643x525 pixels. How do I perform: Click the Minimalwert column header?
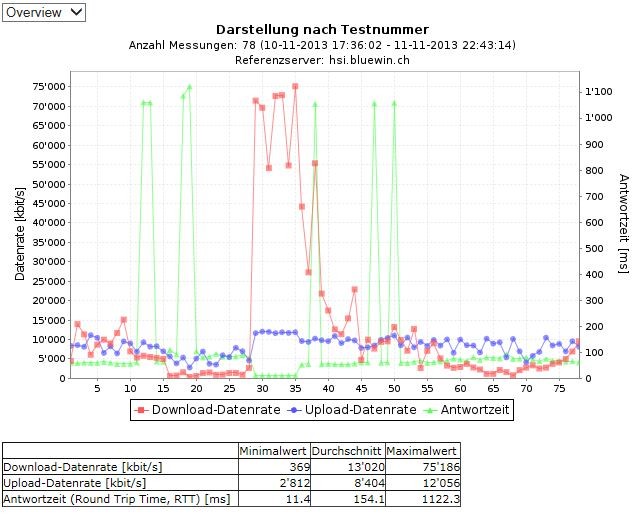coord(273,450)
